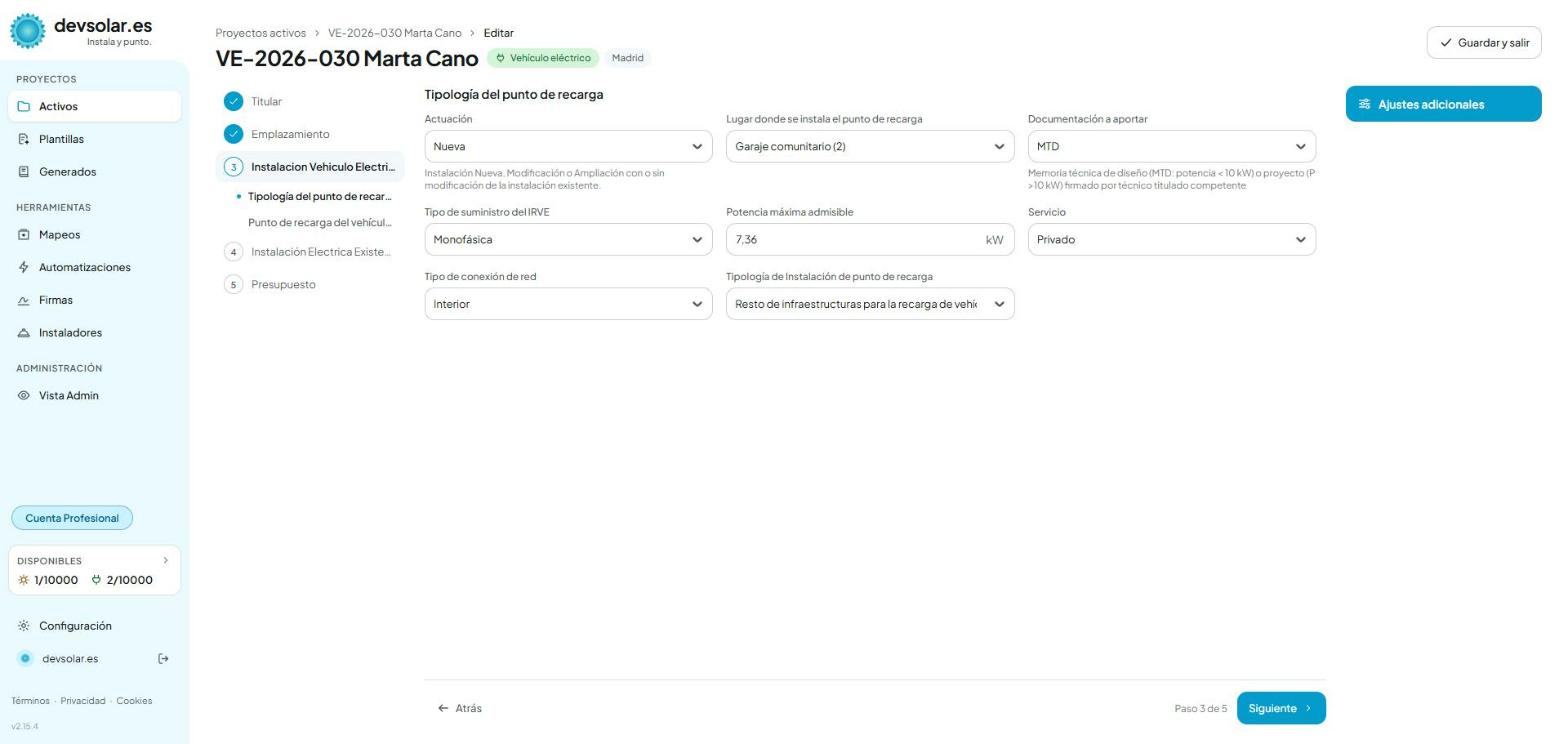This screenshot has width=1568, height=744.
Task: Click the Siguiente button
Action: (x=1281, y=708)
